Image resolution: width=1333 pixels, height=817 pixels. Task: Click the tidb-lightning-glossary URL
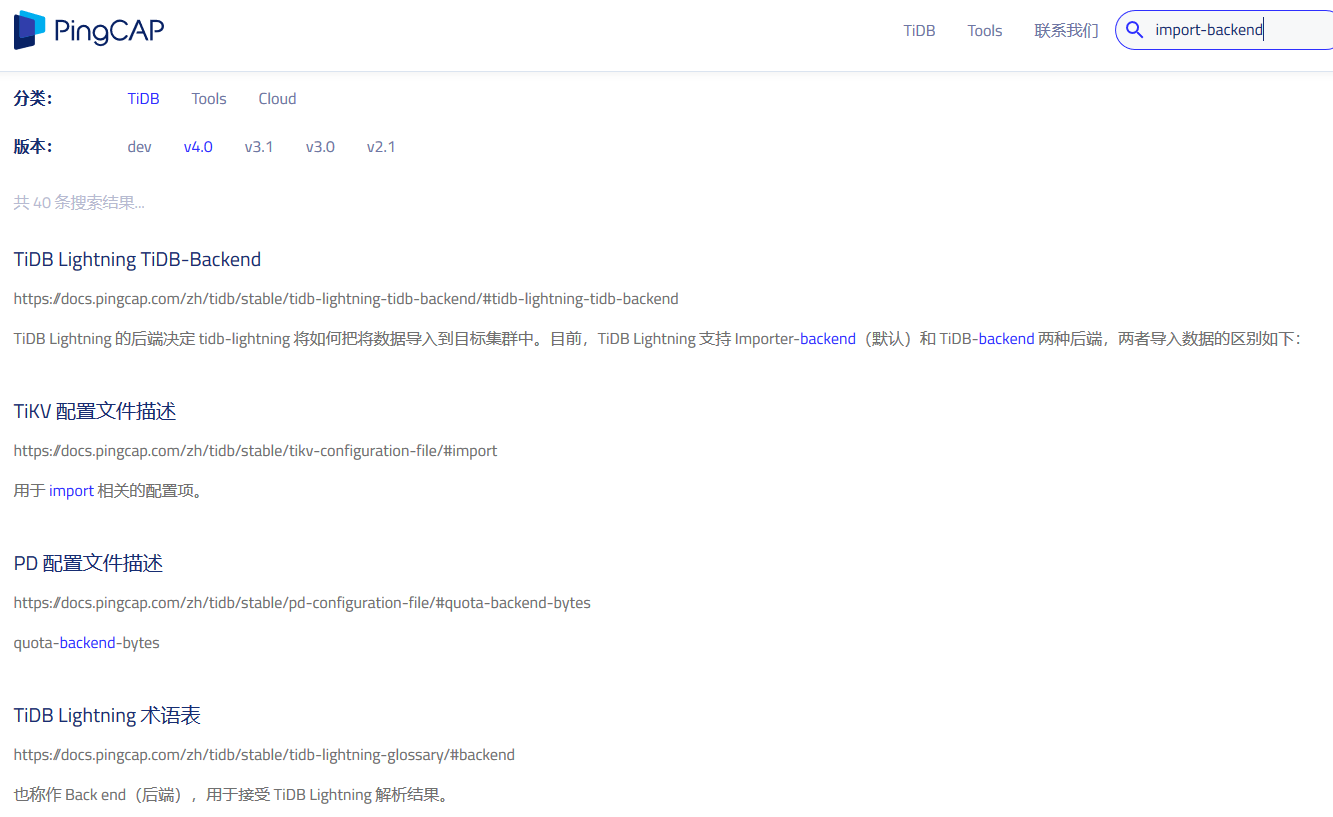(264, 754)
